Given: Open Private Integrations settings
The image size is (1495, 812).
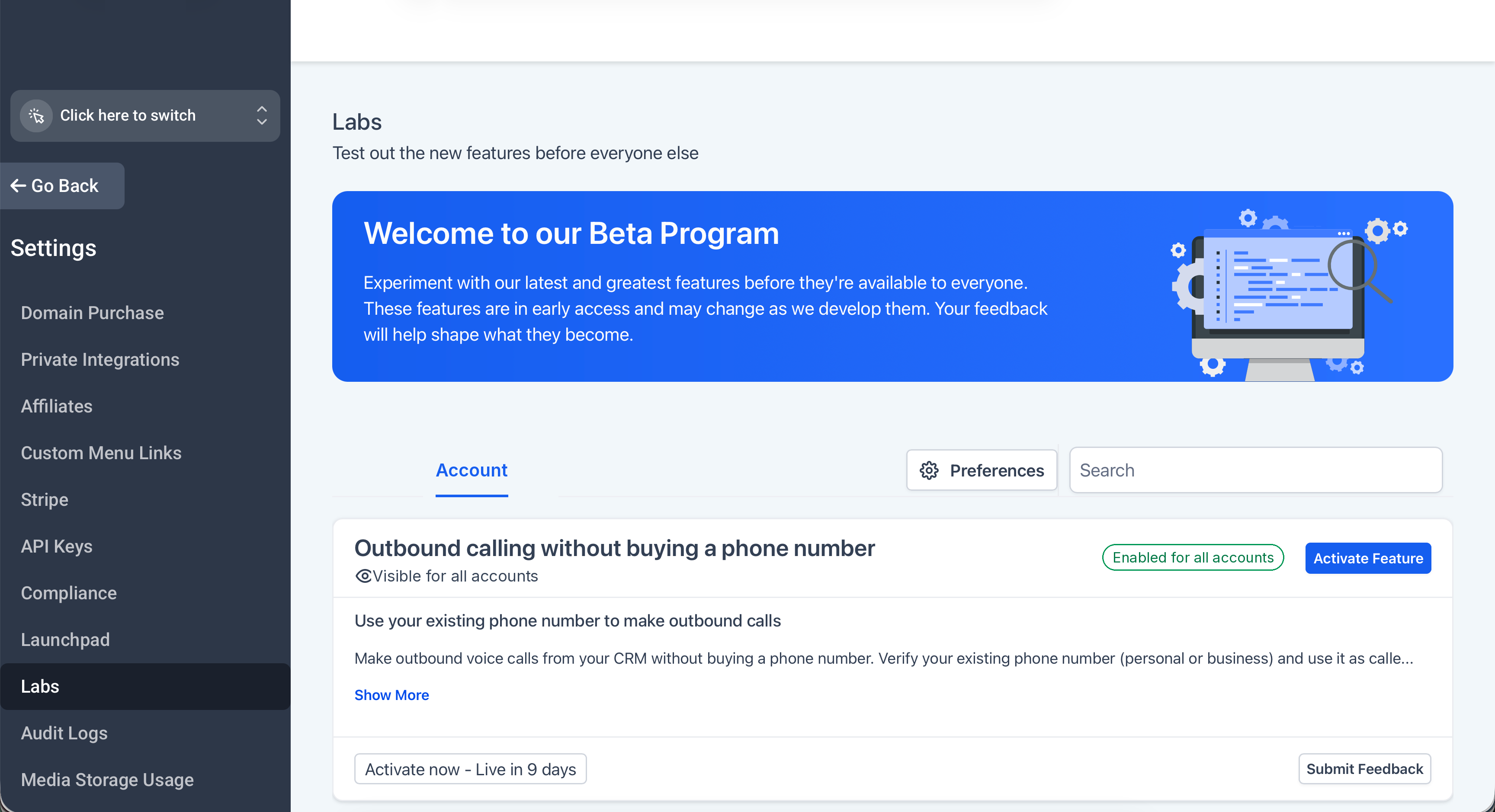Looking at the screenshot, I should (x=100, y=360).
